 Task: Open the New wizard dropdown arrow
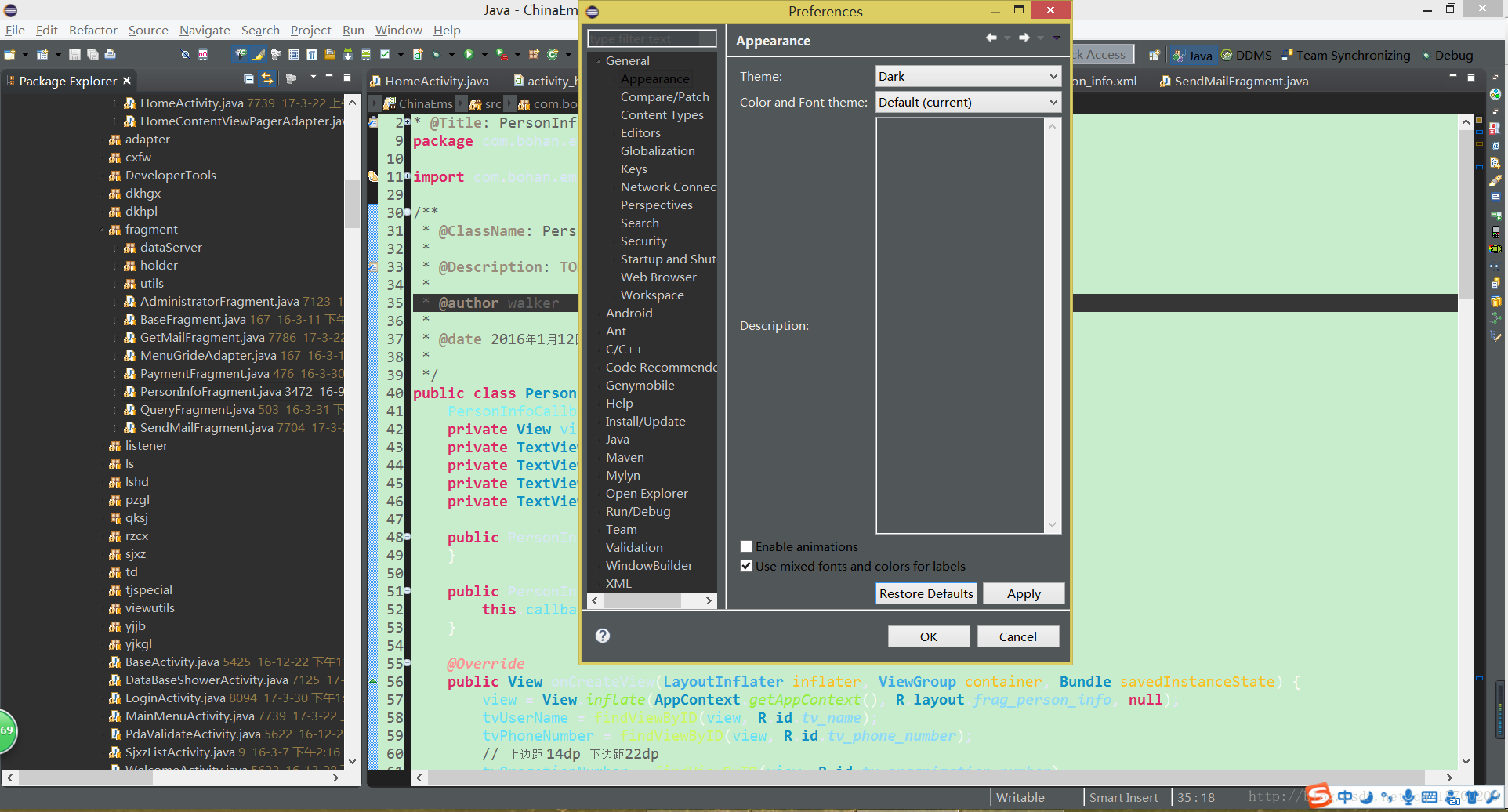coord(25,55)
